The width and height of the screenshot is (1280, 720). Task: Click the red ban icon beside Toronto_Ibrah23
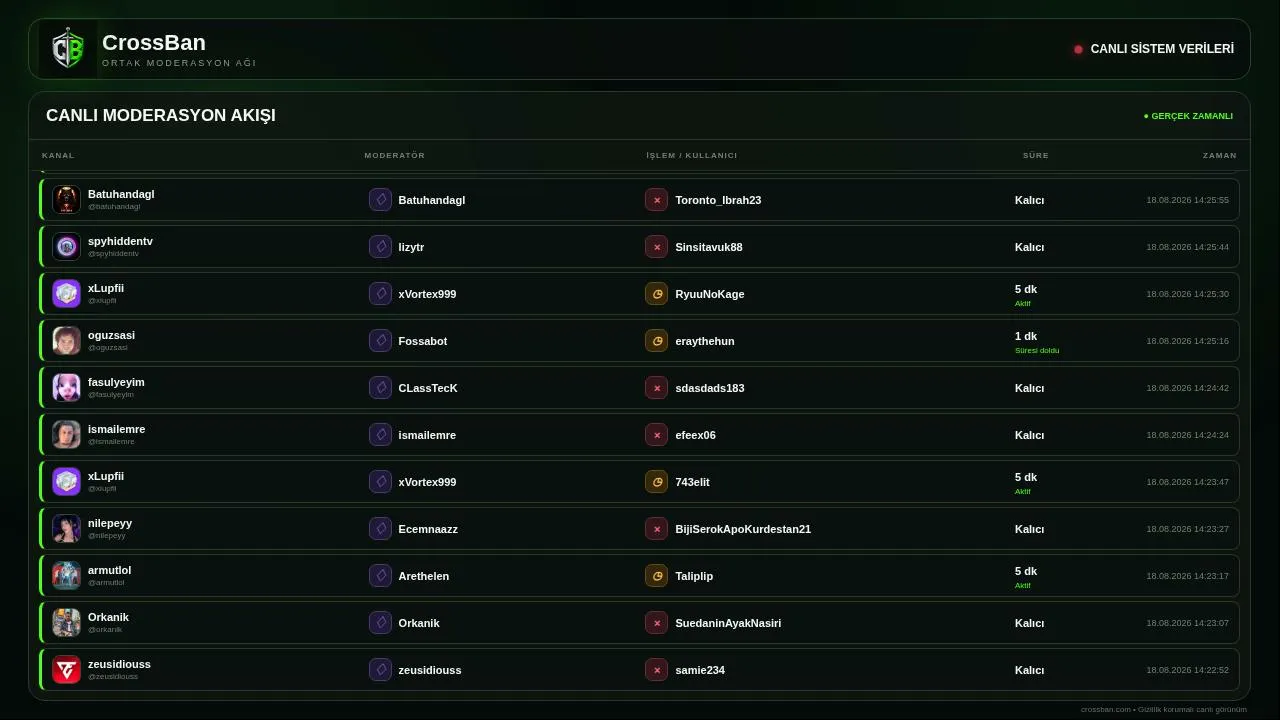click(x=656, y=200)
